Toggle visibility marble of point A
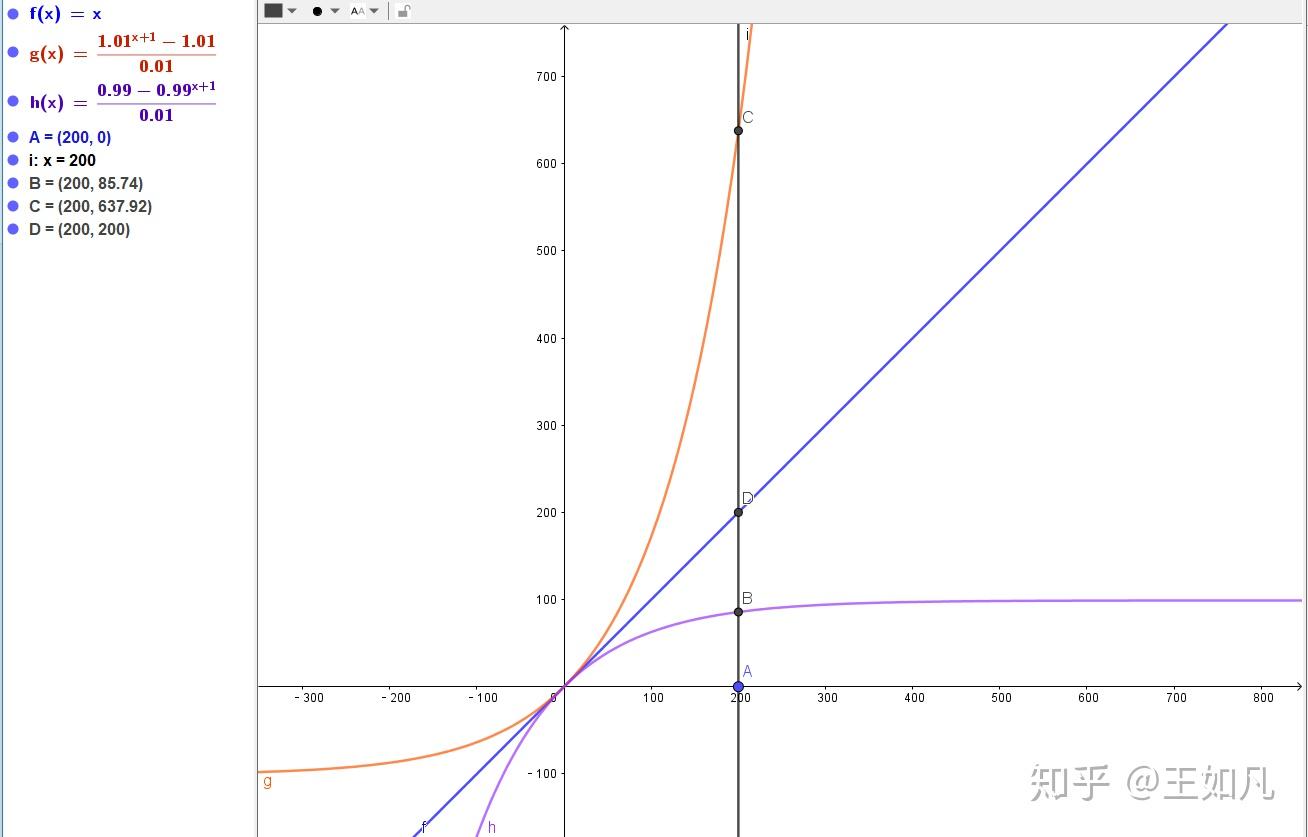The image size is (1308, 837). click(13, 138)
